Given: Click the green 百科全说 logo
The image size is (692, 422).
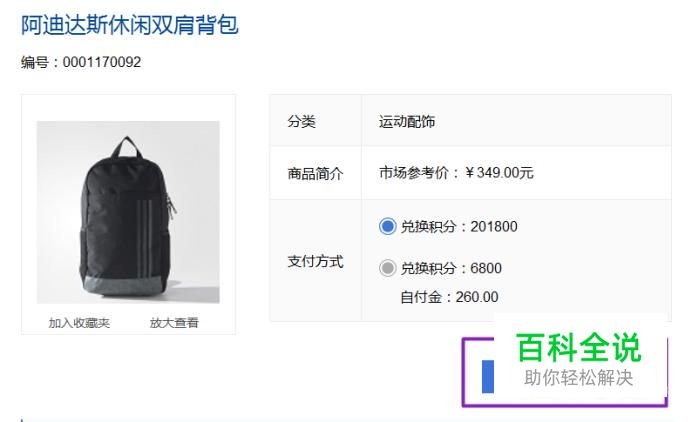Looking at the screenshot, I should click(x=579, y=348).
